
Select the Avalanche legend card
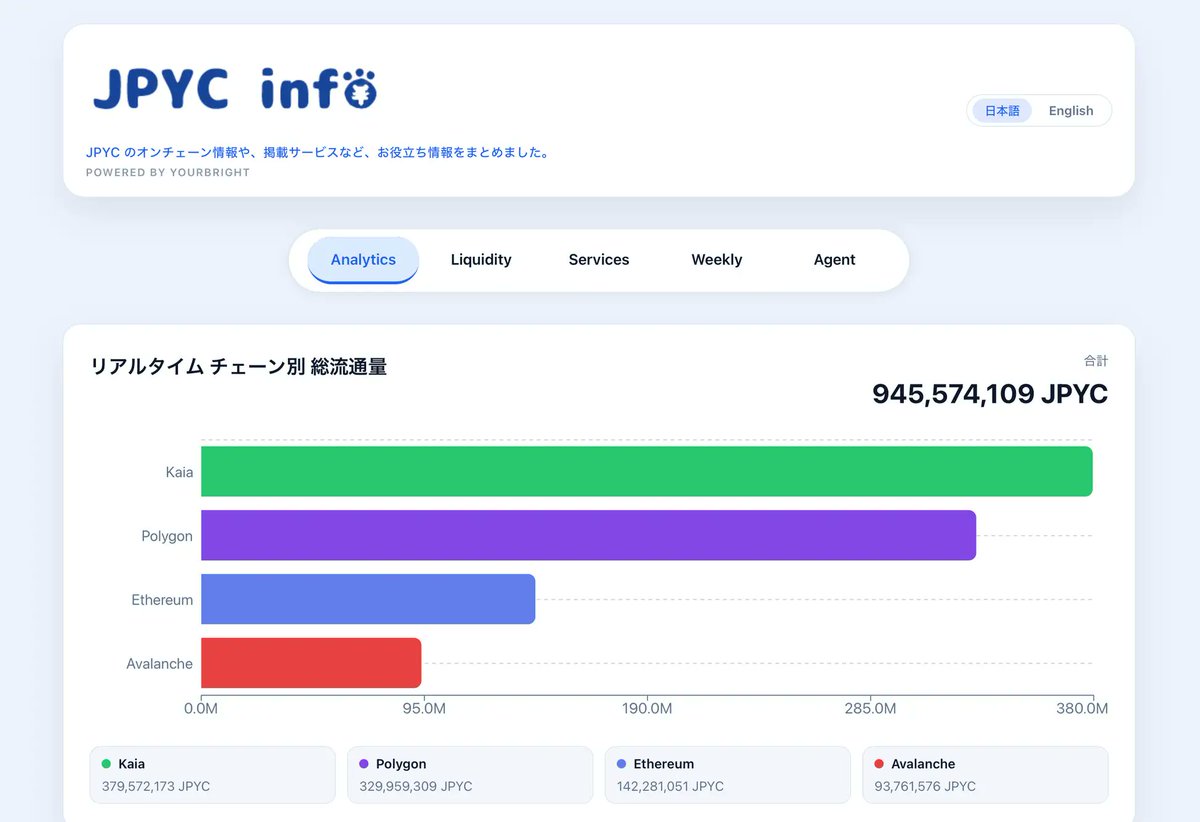point(986,775)
